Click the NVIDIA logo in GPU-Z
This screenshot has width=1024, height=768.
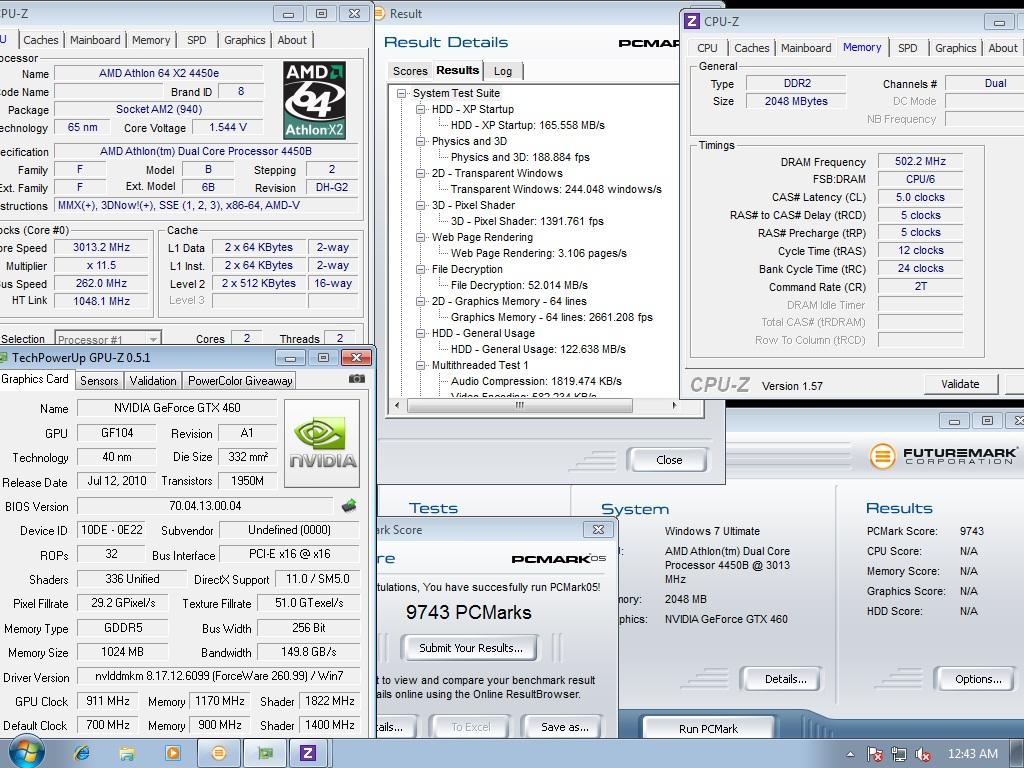[x=322, y=443]
